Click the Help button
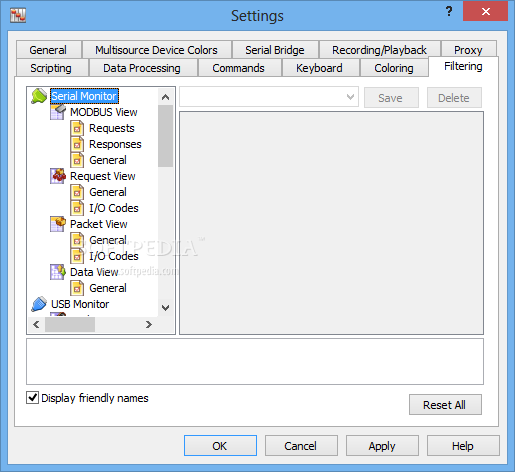This screenshot has height=472, width=515. (x=463, y=446)
